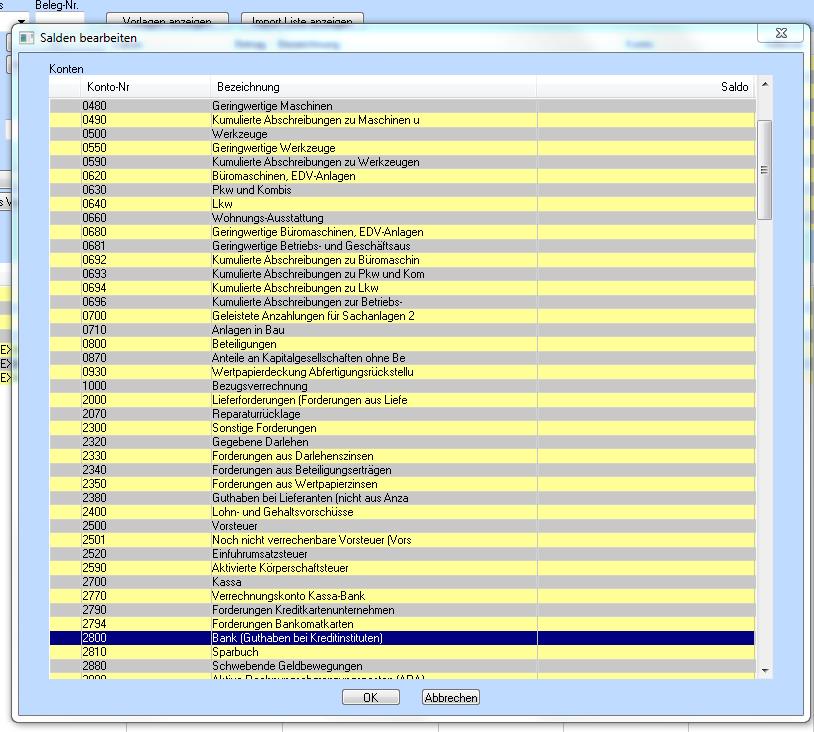This screenshot has width=814, height=732.
Task: Close the Salden bearbeiten dialog
Action: click(x=779, y=35)
